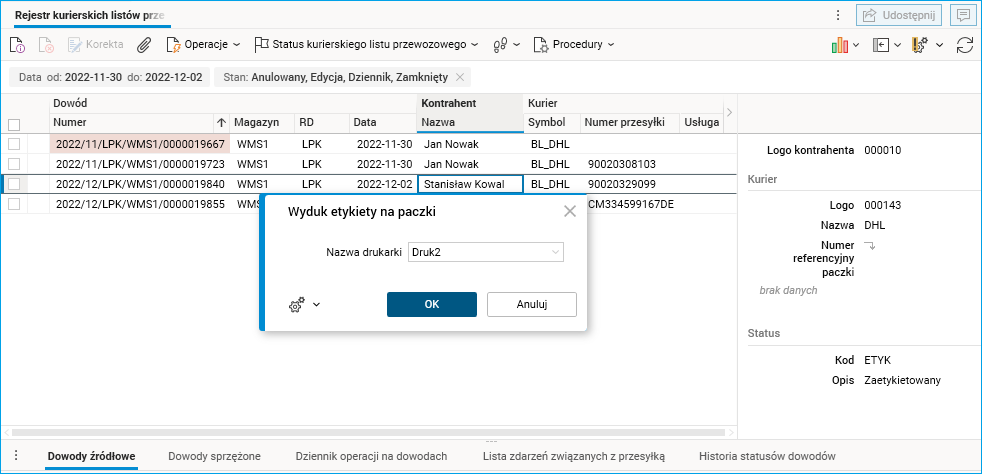Click the refresh icon in toolbar

pyautogui.click(x=965, y=45)
